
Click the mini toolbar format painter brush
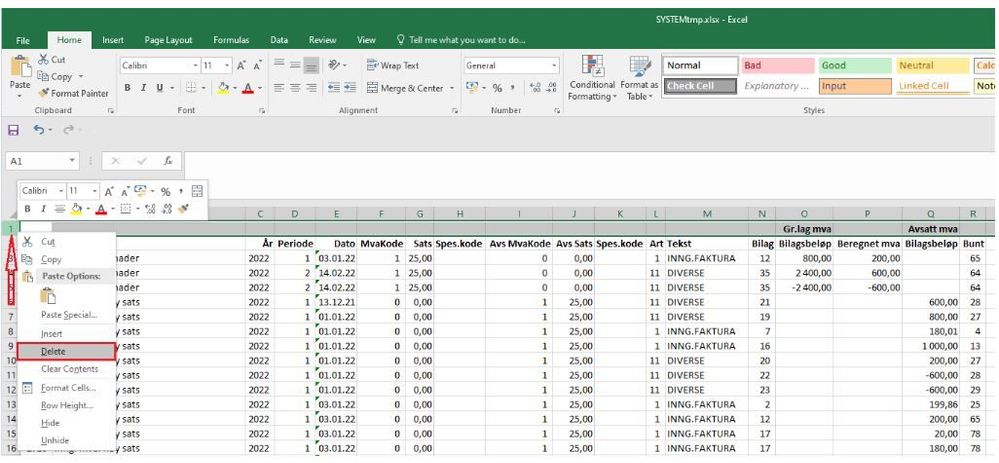point(183,208)
